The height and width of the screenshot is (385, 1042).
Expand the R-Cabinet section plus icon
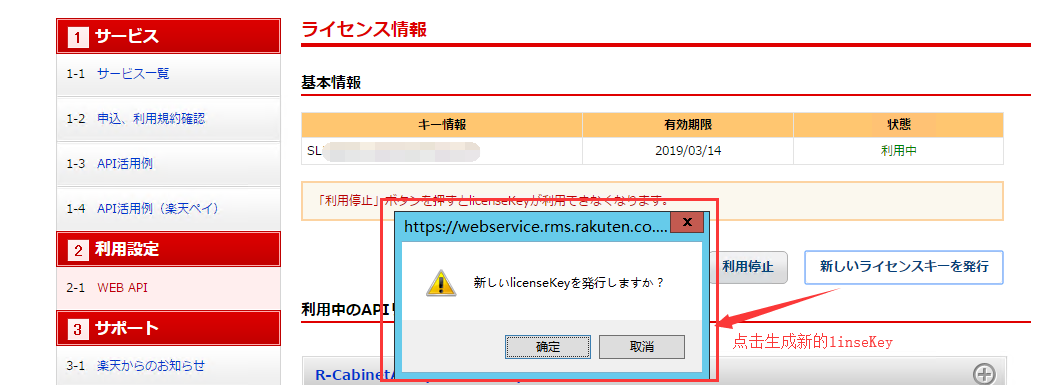[x=984, y=373]
